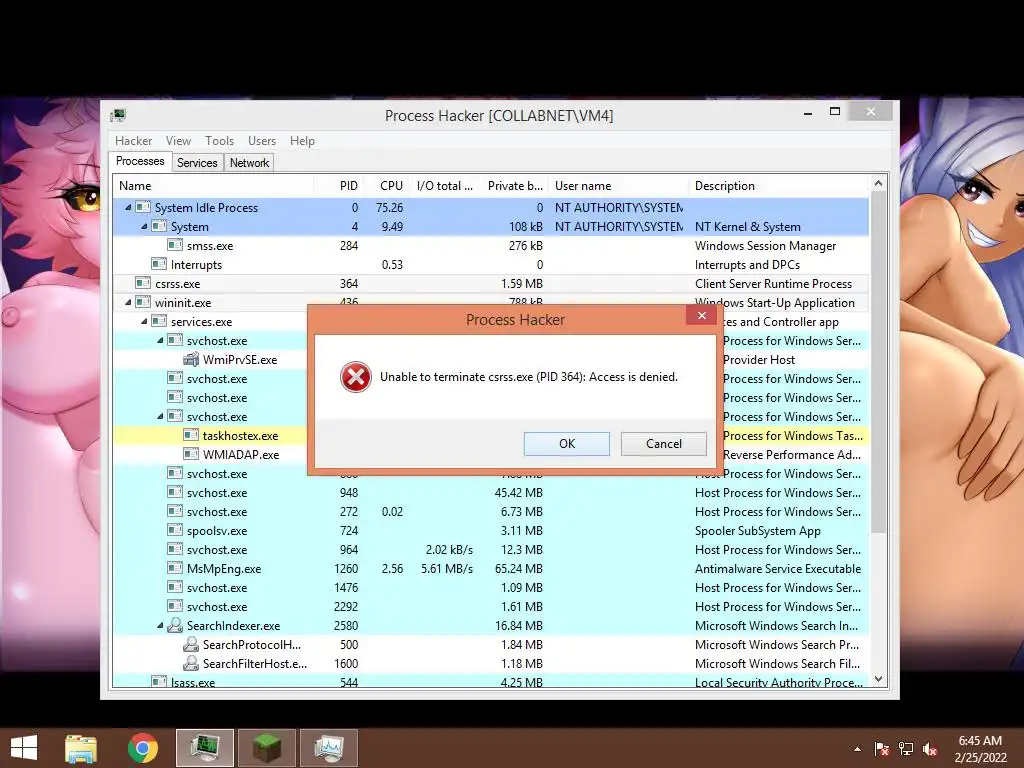Switch to the Network tab
This screenshot has width=1024, height=768.
click(x=249, y=163)
